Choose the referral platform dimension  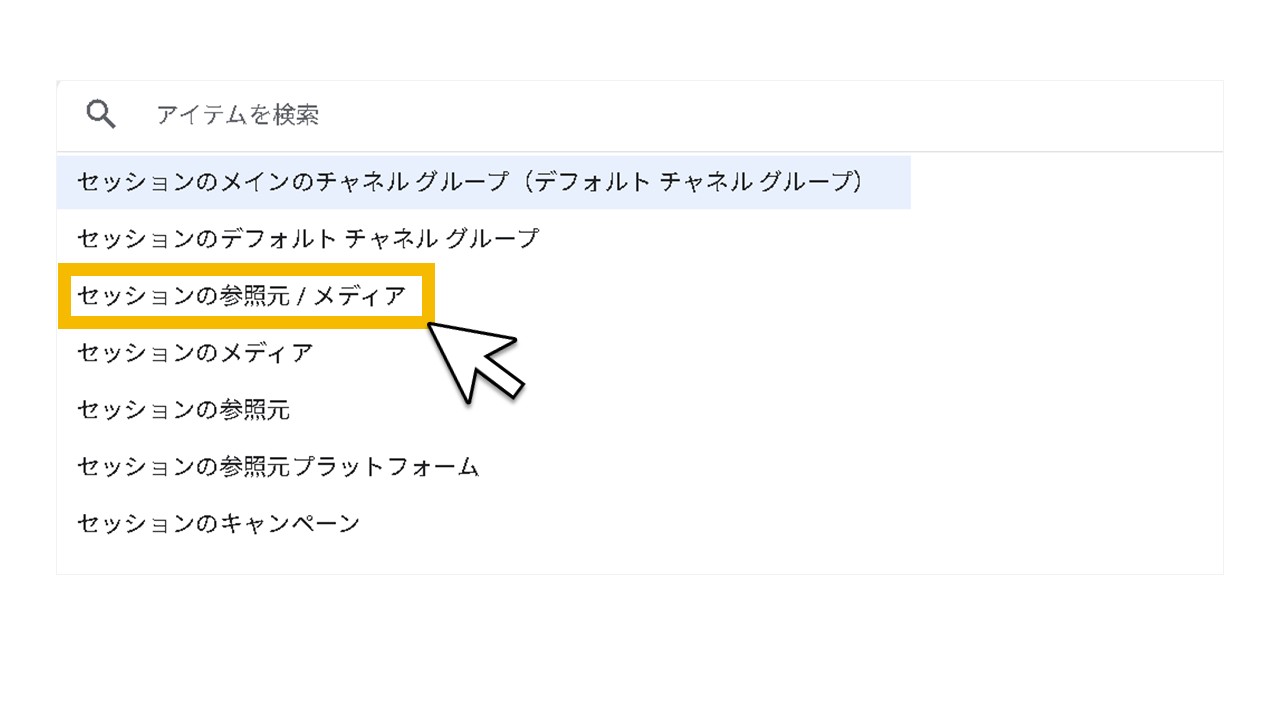tap(278, 466)
